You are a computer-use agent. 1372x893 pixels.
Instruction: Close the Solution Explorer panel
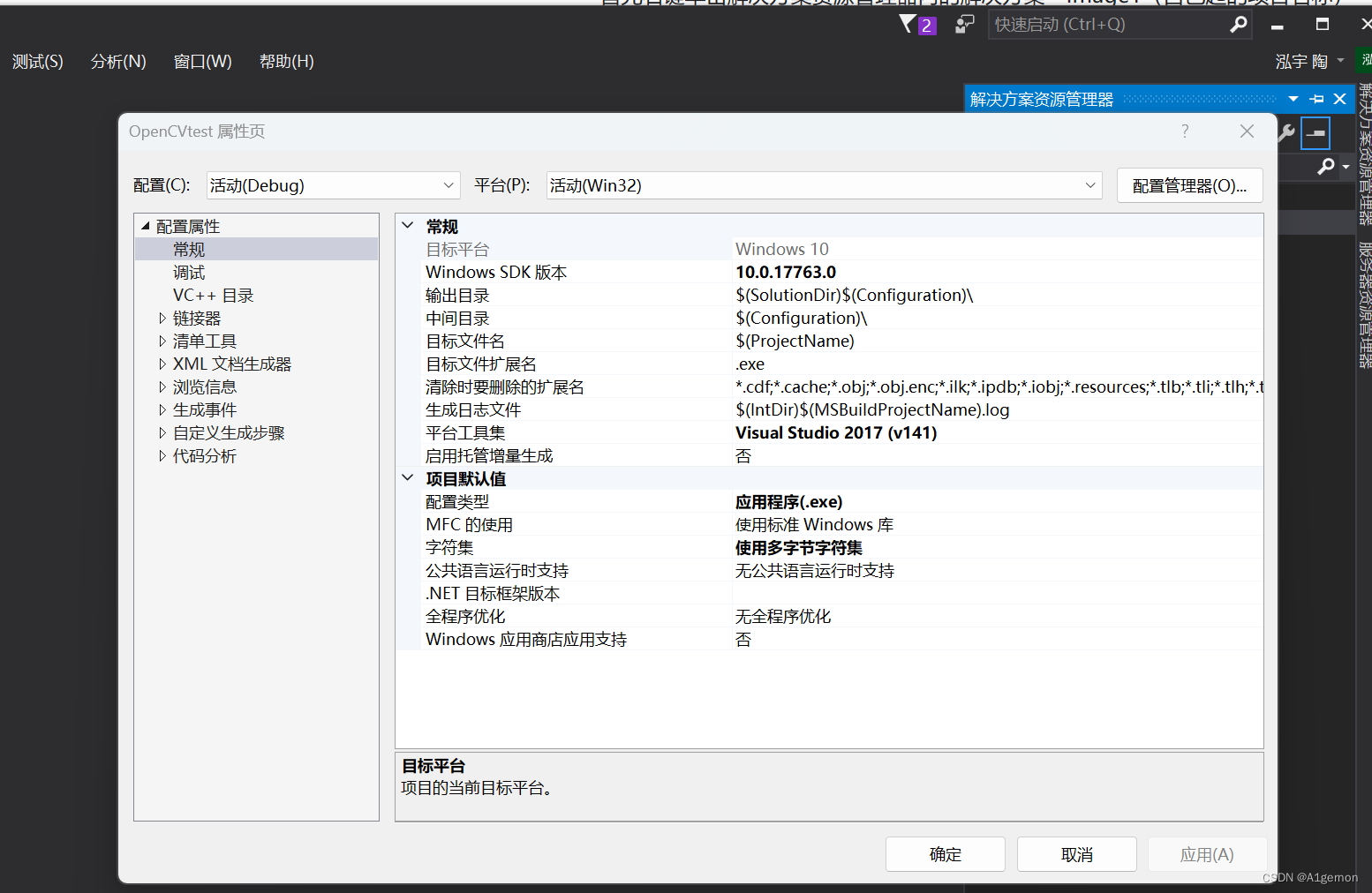pyautogui.click(x=1340, y=99)
